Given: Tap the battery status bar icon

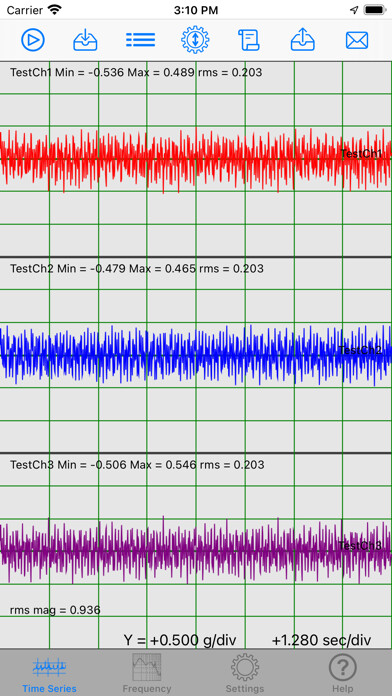Looking at the screenshot, I should coord(376,10).
